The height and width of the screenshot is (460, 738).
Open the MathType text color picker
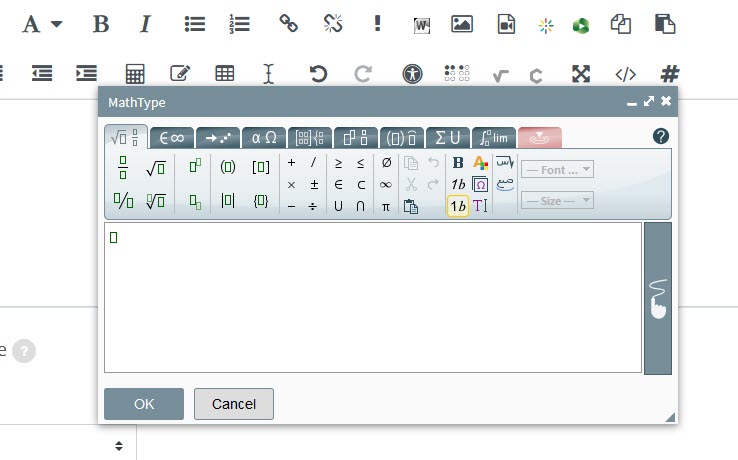click(480, 163)
